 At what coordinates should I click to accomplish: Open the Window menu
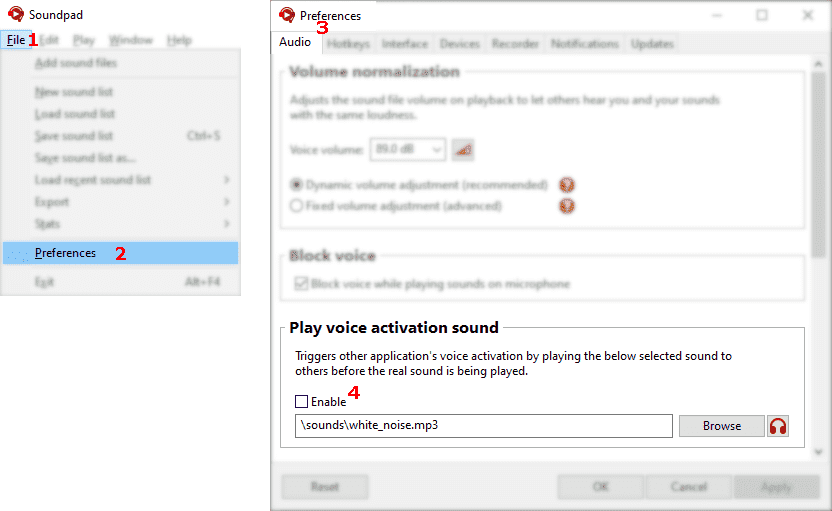pos(131,40)
